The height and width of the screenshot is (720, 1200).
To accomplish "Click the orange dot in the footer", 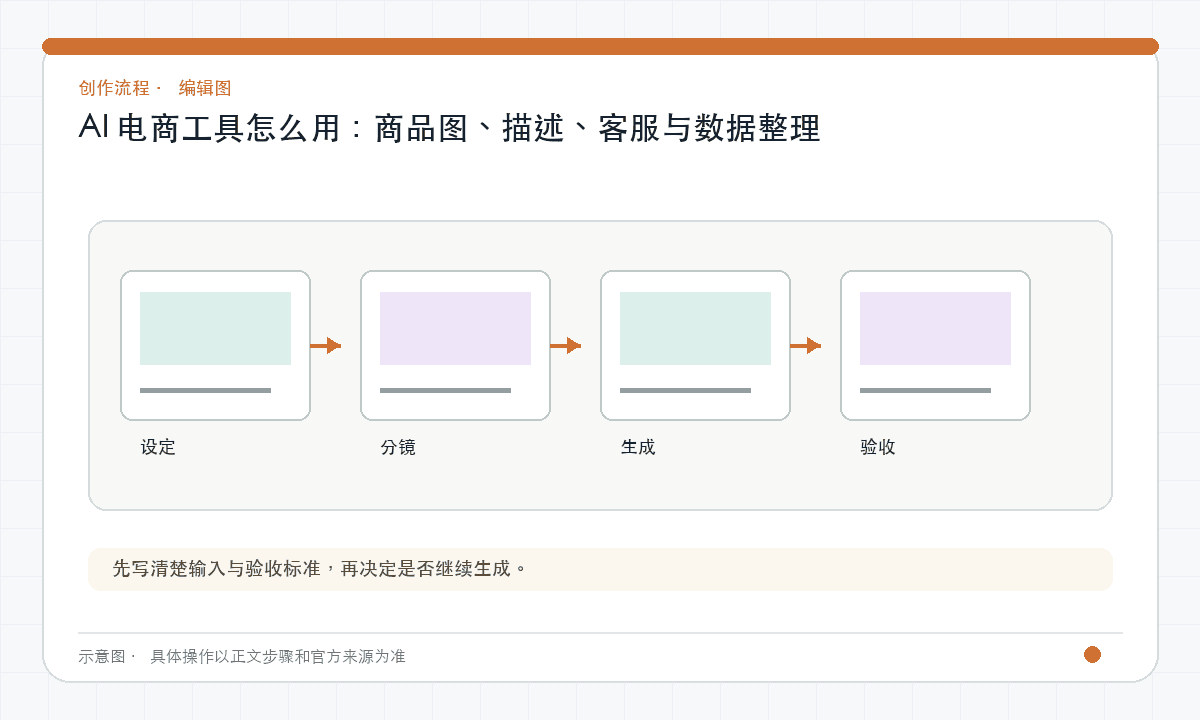I will tap(1092, 654).
